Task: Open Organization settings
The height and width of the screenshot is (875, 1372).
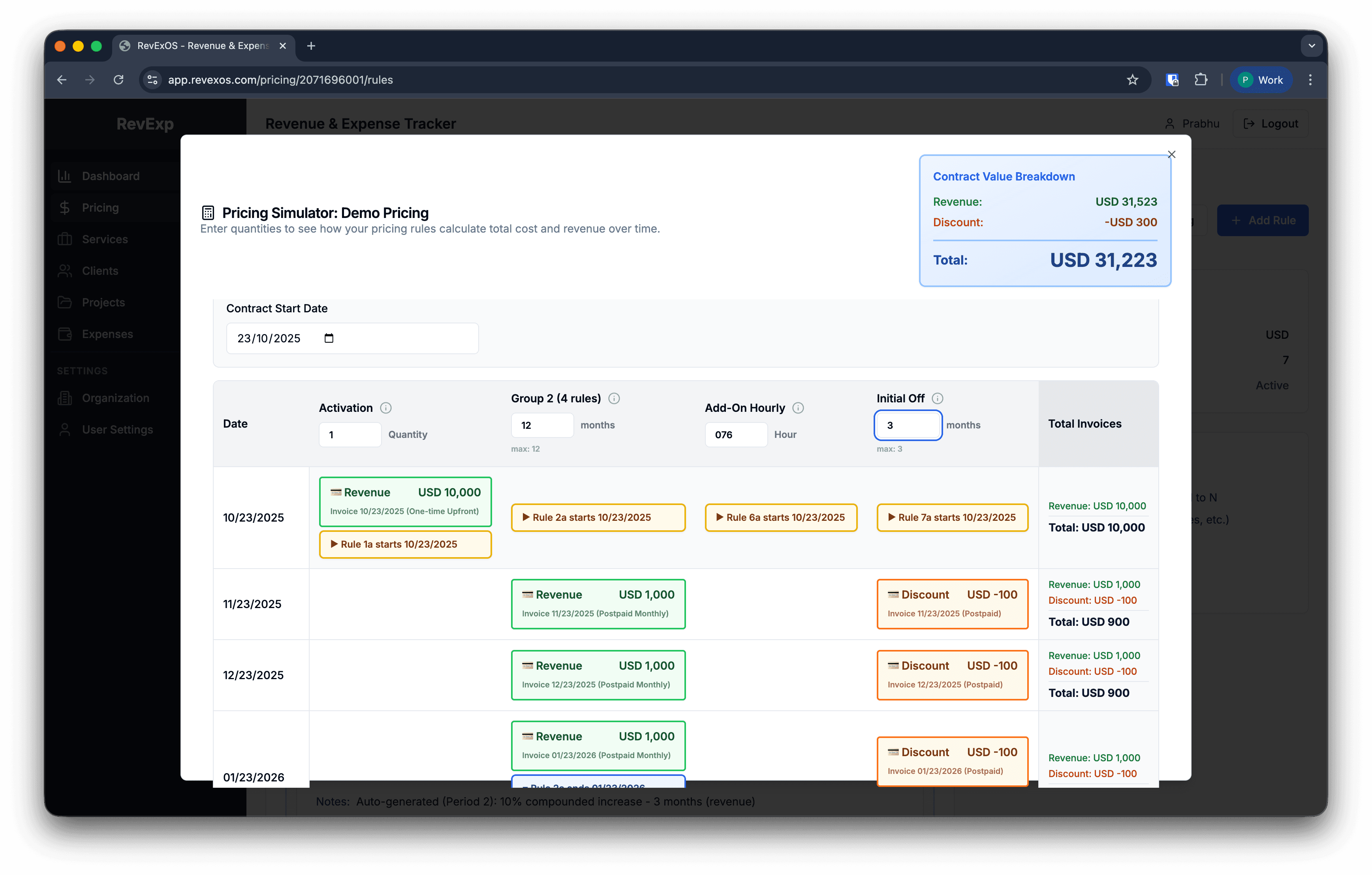Action: [x=115, y=398]
